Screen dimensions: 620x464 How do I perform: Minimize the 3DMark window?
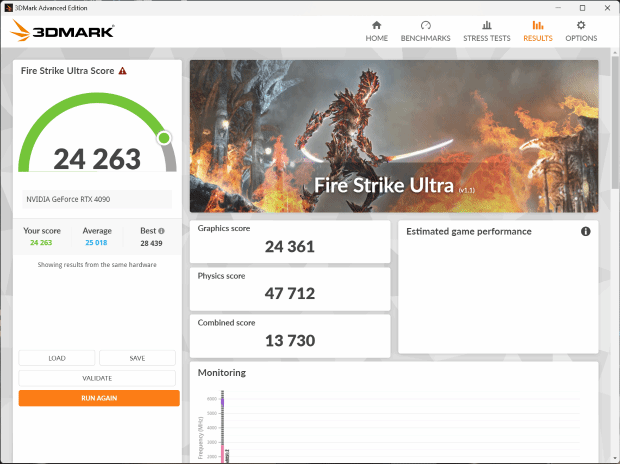pos(558,8)
